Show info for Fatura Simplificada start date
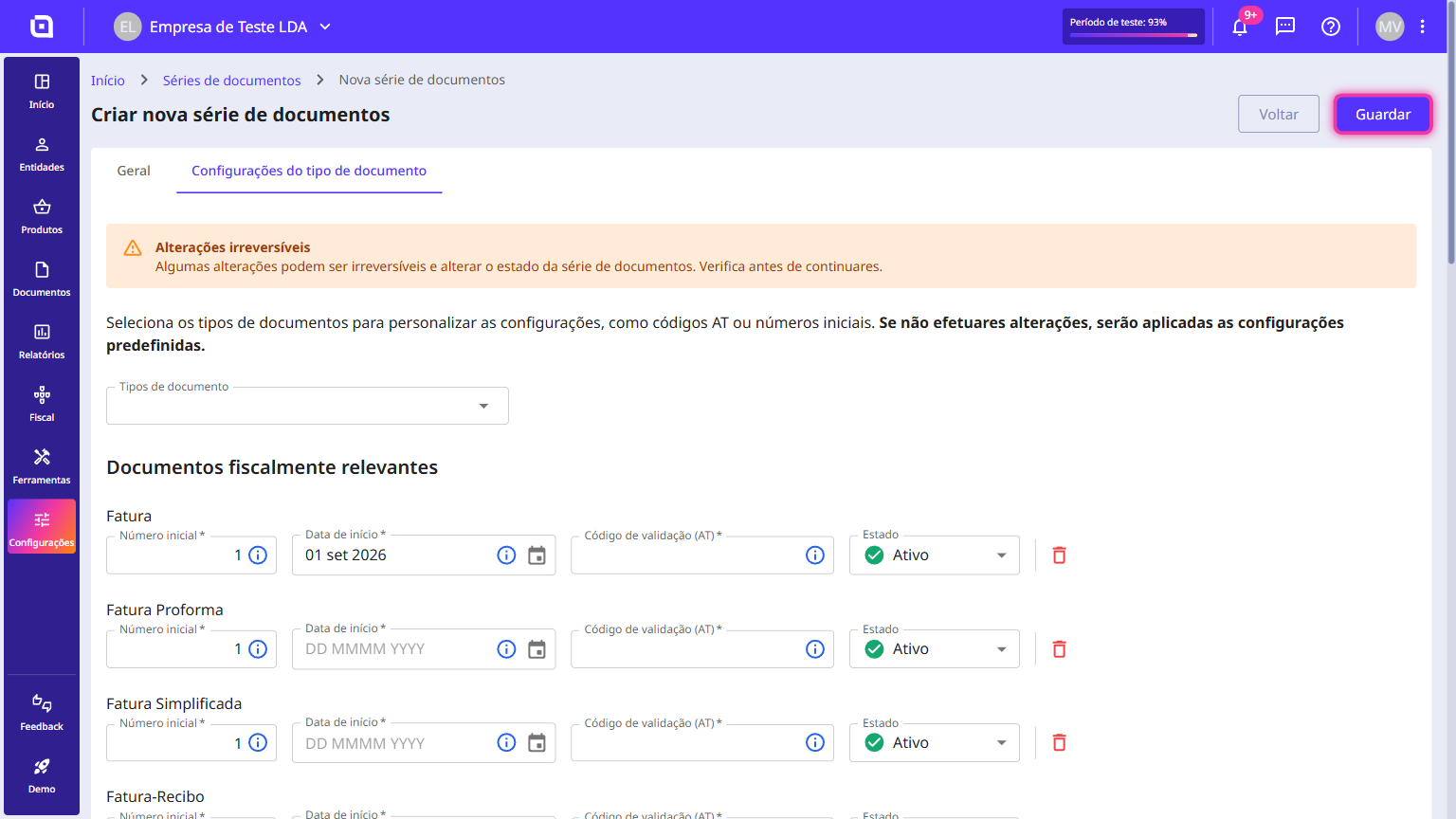Image resolution: width=1456 pixels, height=819 pixels. tap(506, 743)
